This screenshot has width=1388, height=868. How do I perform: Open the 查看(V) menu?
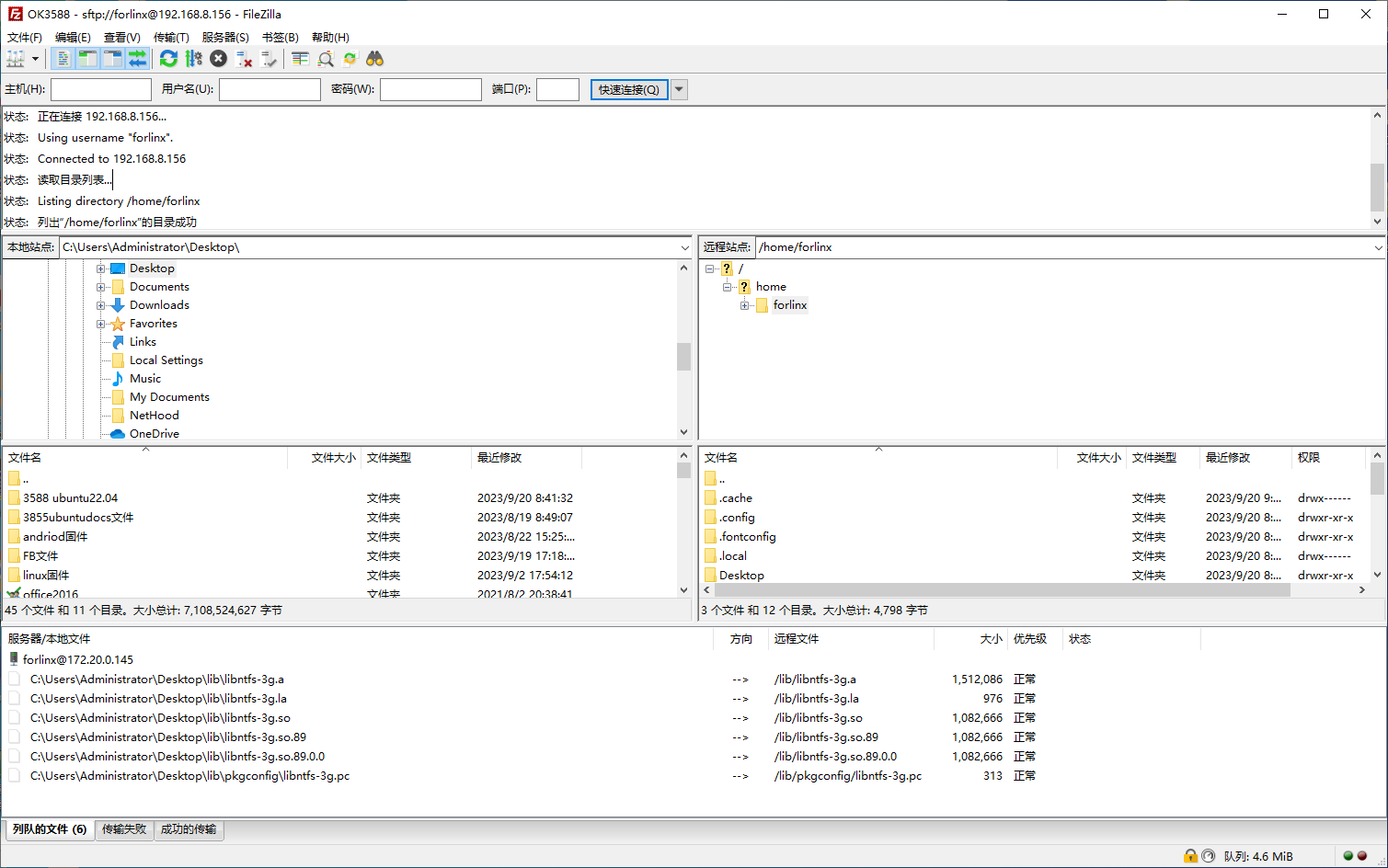coord(121,38)
